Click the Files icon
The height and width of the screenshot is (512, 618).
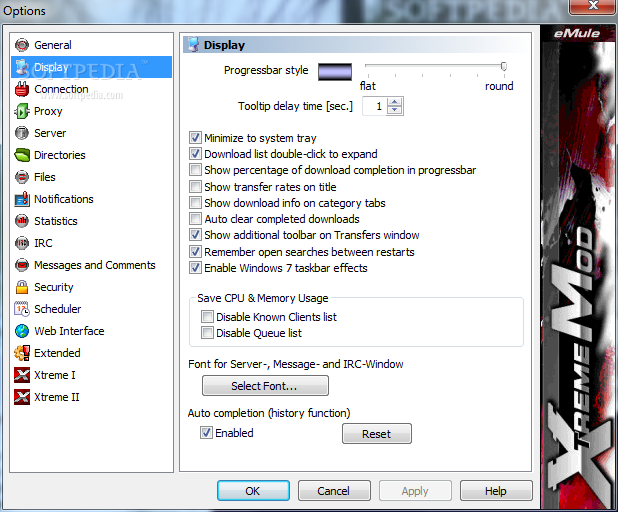[22, 177]
